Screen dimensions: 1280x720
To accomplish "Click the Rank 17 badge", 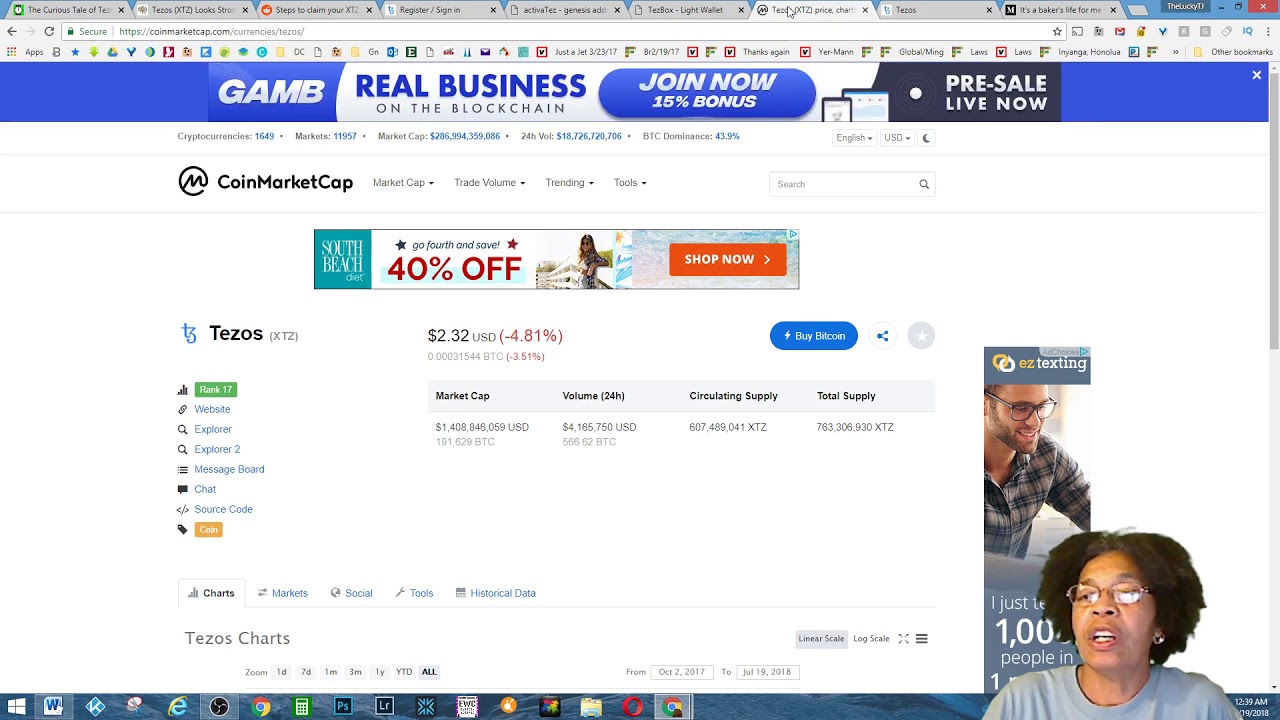I will coord(215,390).
